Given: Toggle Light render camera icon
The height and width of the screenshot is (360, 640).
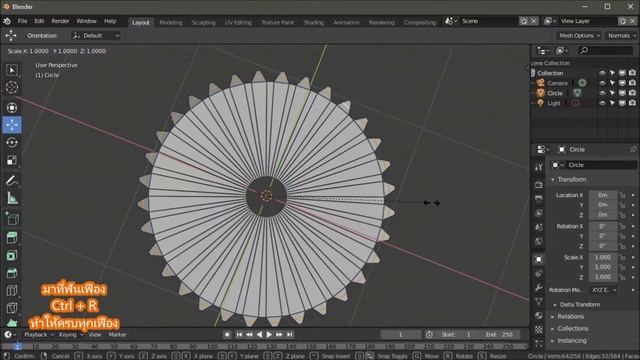Looking at the screenshot, I should tap(632, 103).
